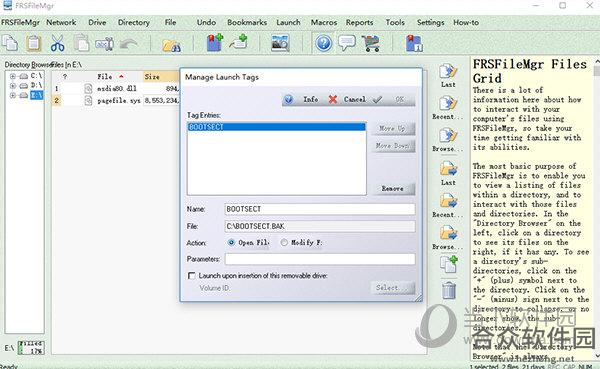Image resolution: width=600 pixels, height=369 pixels.
Task: Click the Last file launch icon
Action: (448, 72)
